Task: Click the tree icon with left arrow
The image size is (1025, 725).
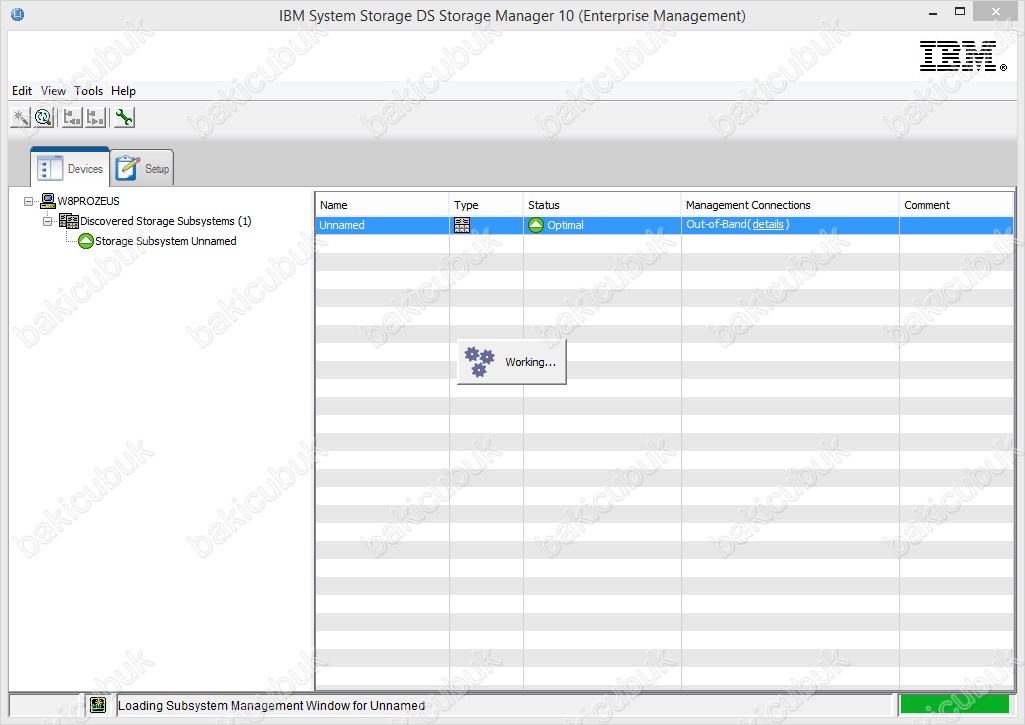Action: click(x=72, y=118)
